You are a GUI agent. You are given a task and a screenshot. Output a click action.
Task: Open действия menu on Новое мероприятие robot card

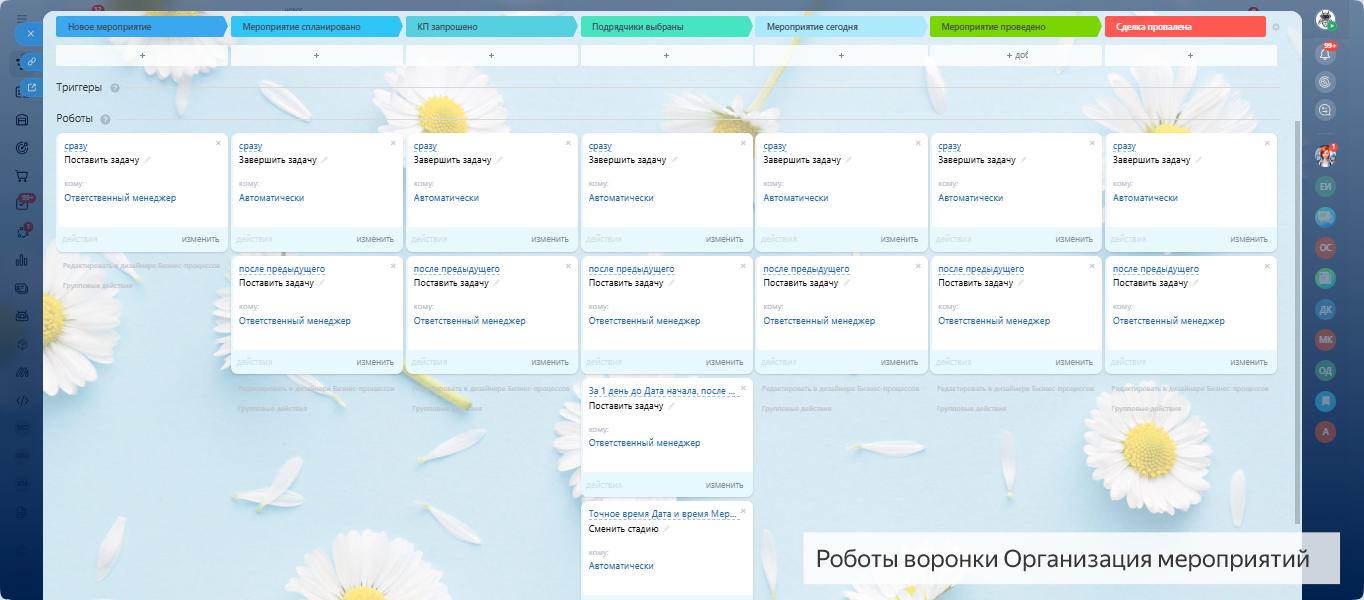(80, 239)
